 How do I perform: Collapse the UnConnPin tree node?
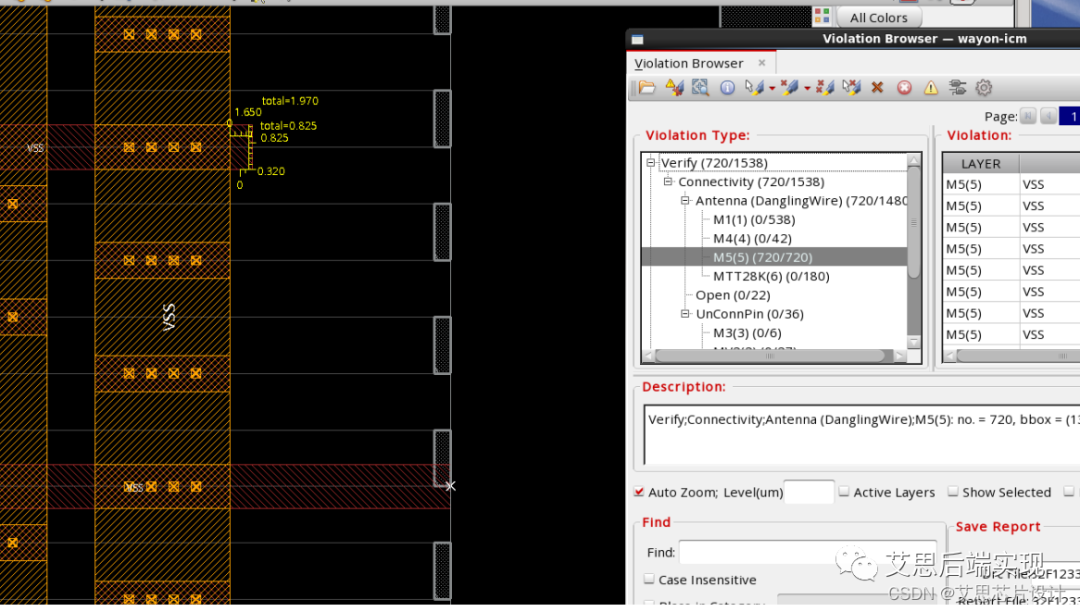coord(686,314)
